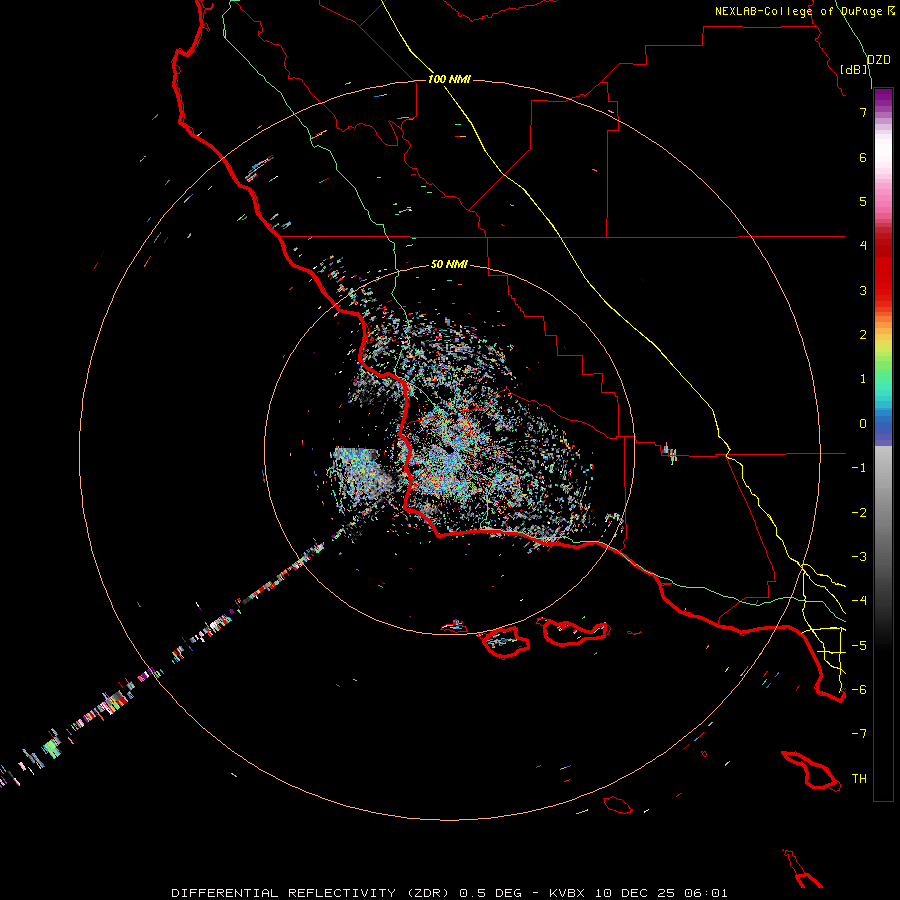Click the -2 dB label on the legend

(859, 513)
